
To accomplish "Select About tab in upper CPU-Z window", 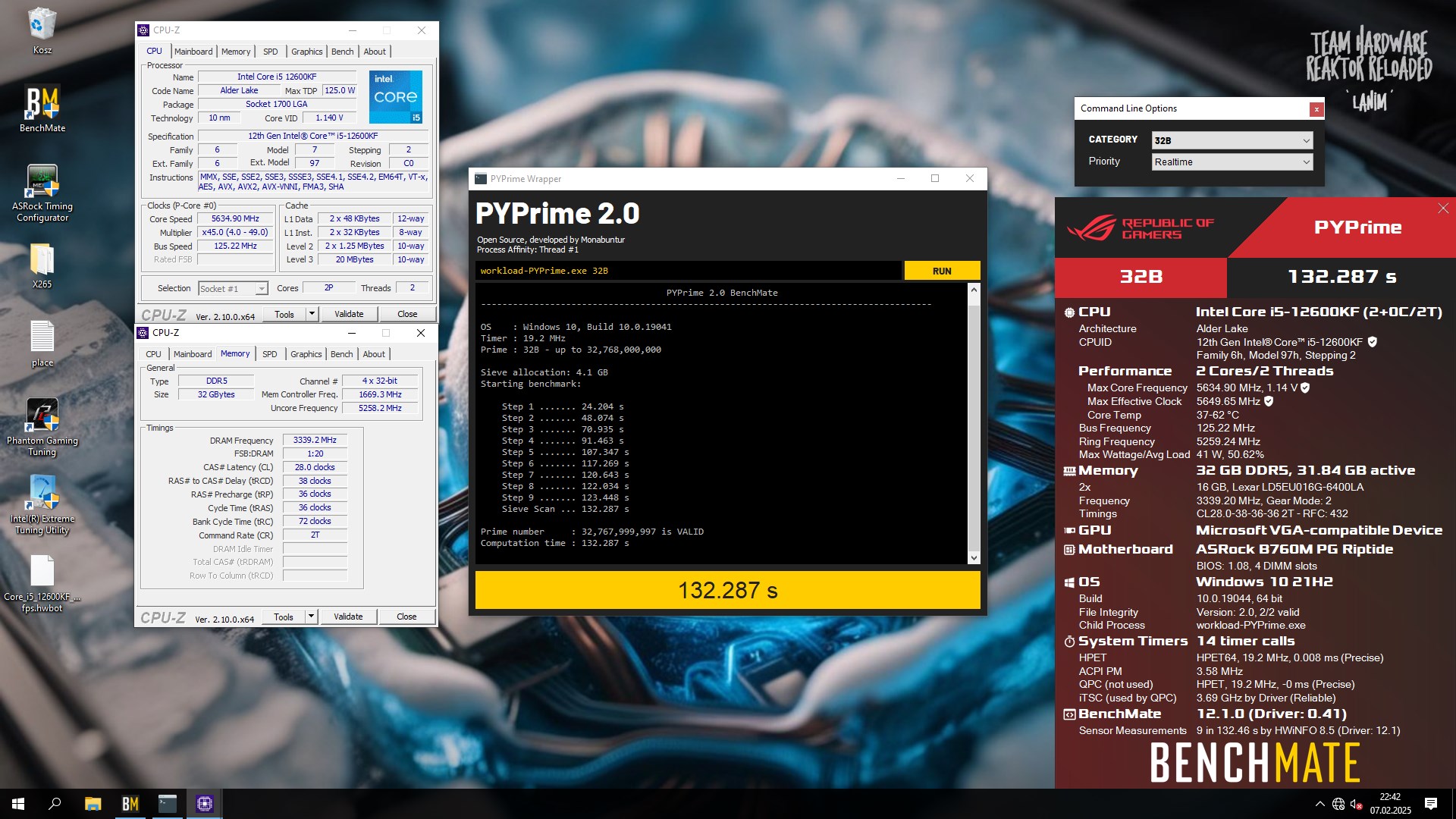I will pos(375,52).
